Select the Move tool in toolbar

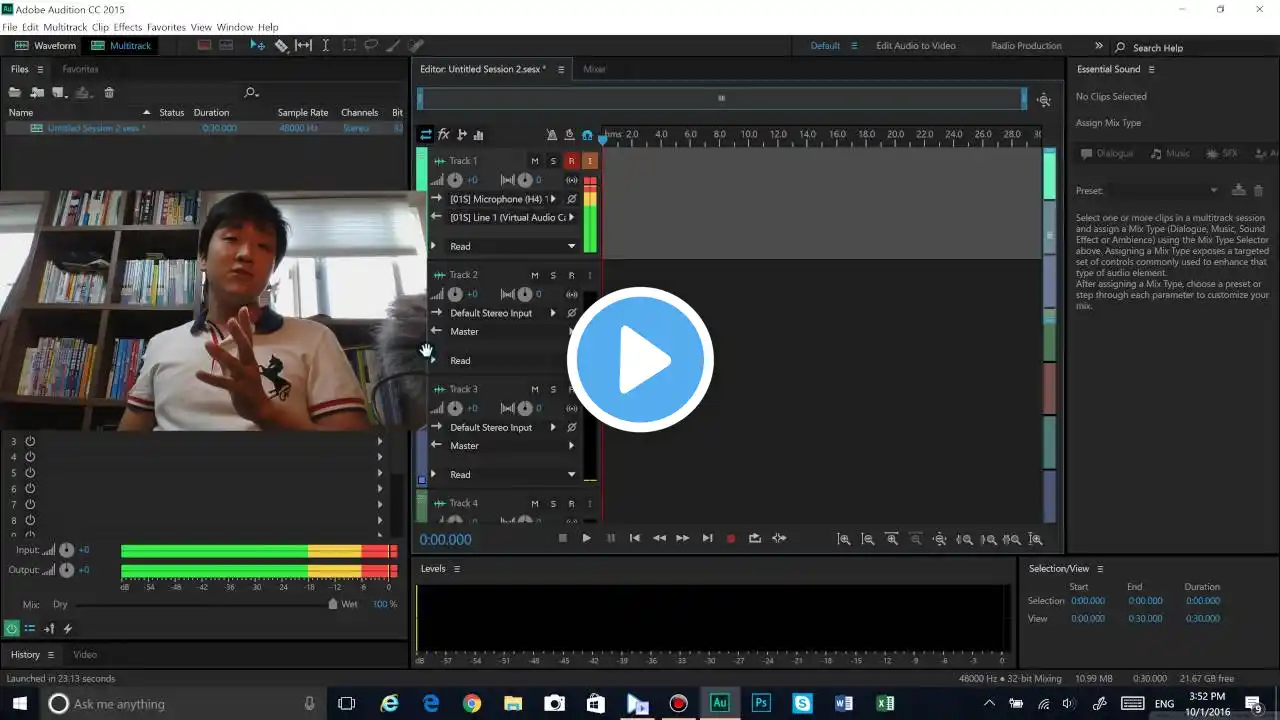[257, 45]
